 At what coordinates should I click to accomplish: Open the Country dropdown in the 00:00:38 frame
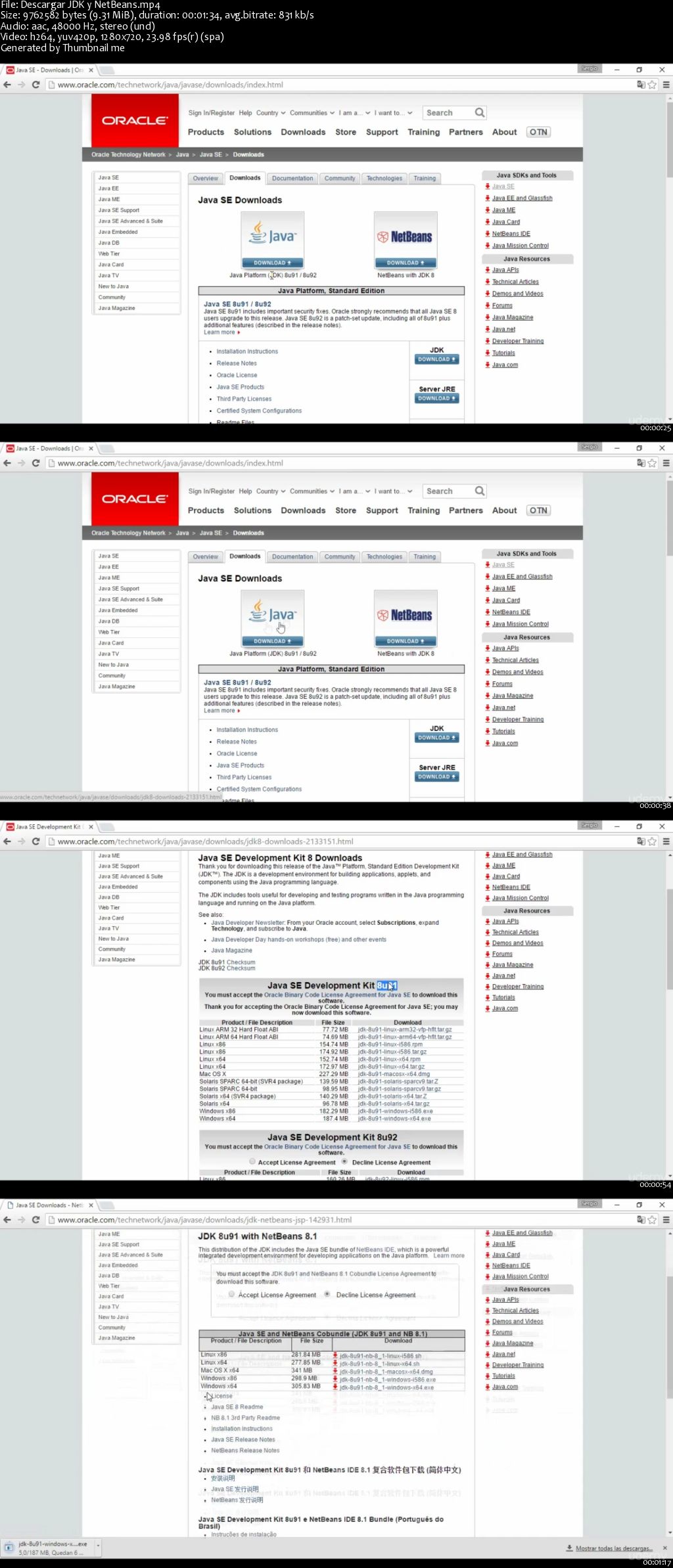(271, 491)
